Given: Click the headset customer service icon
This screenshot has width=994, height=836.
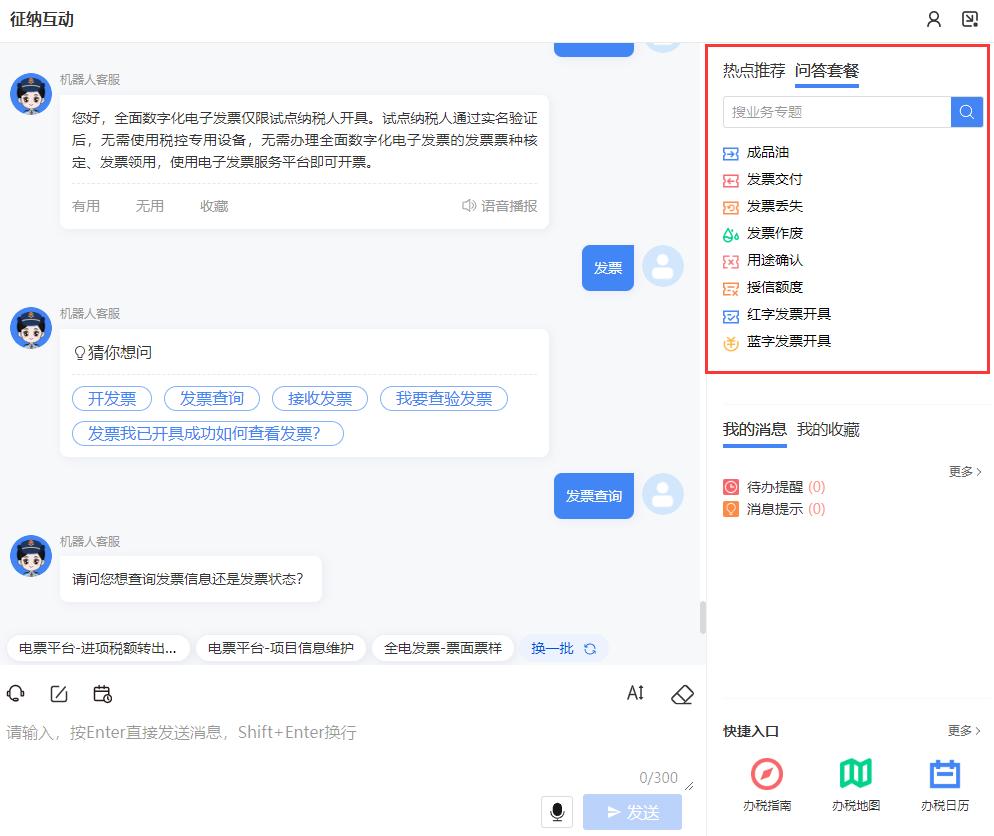Looking at the screenshot, I should click(16, 693).
